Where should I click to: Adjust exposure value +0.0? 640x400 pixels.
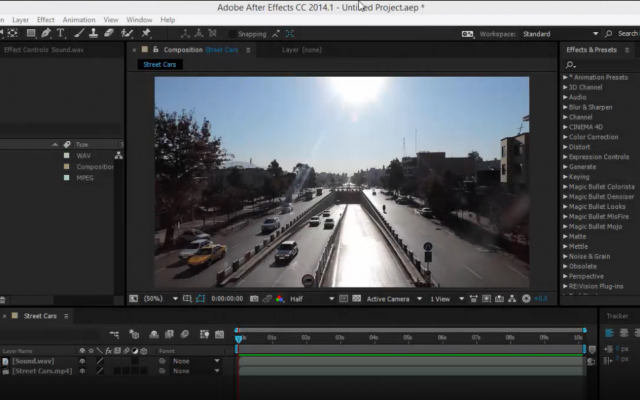(540, 299)
